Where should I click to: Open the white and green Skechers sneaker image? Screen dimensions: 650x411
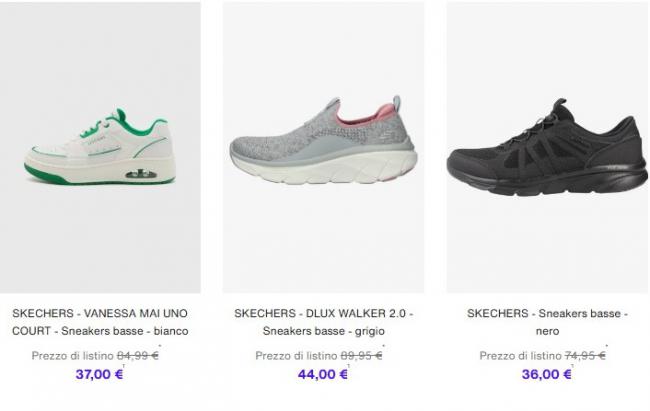tap(100, 148)
